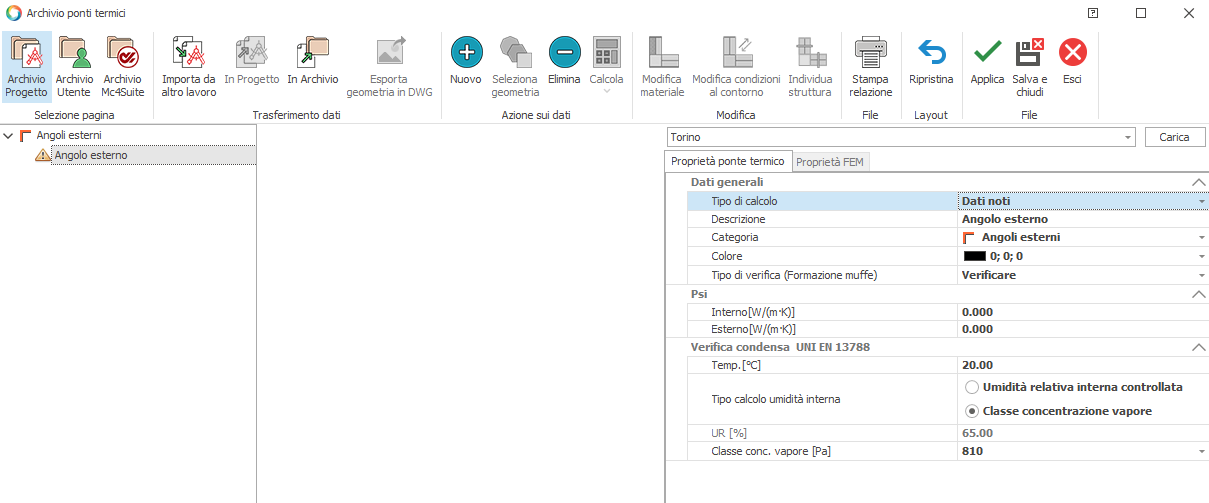The height and width of the screenshot is (503, 1209).
Task: Select the Archivio Mc4Suite icon
Action: (121, 65)
